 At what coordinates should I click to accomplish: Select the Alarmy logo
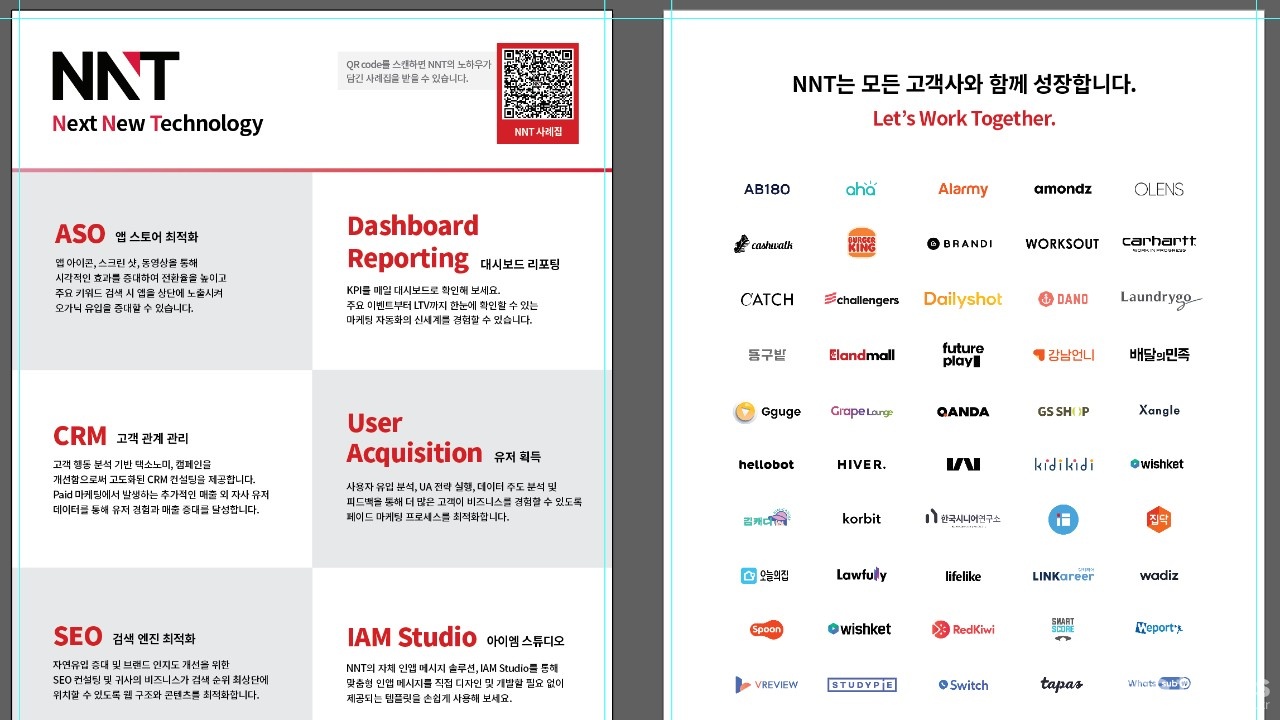tap(962, 189)
